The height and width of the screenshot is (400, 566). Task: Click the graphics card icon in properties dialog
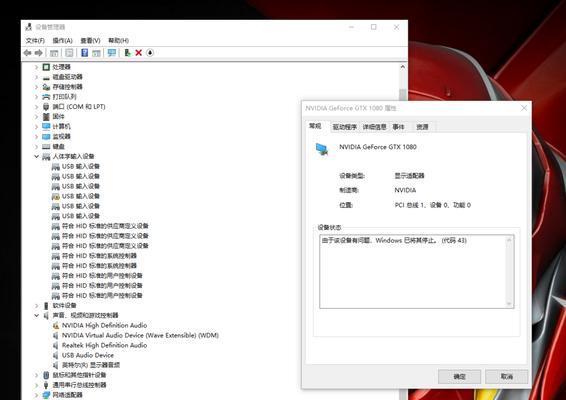click(x=322, y=149)
